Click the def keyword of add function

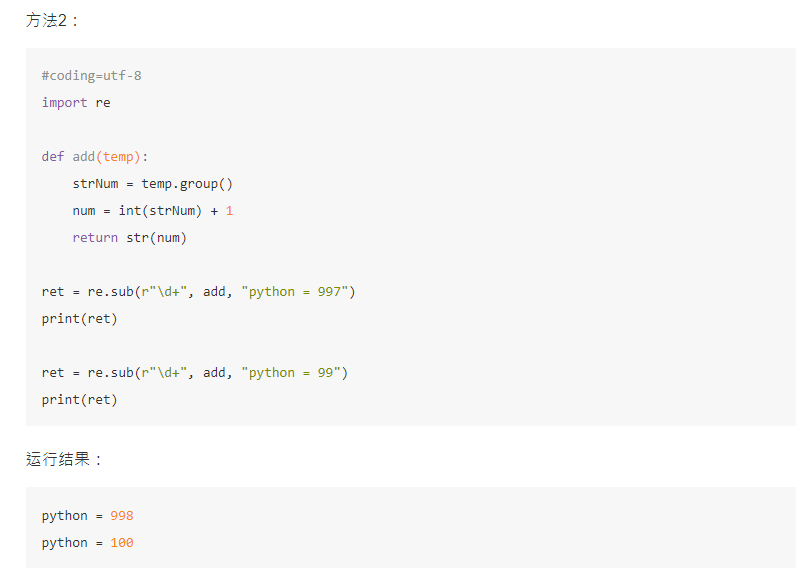pos(53,156)
